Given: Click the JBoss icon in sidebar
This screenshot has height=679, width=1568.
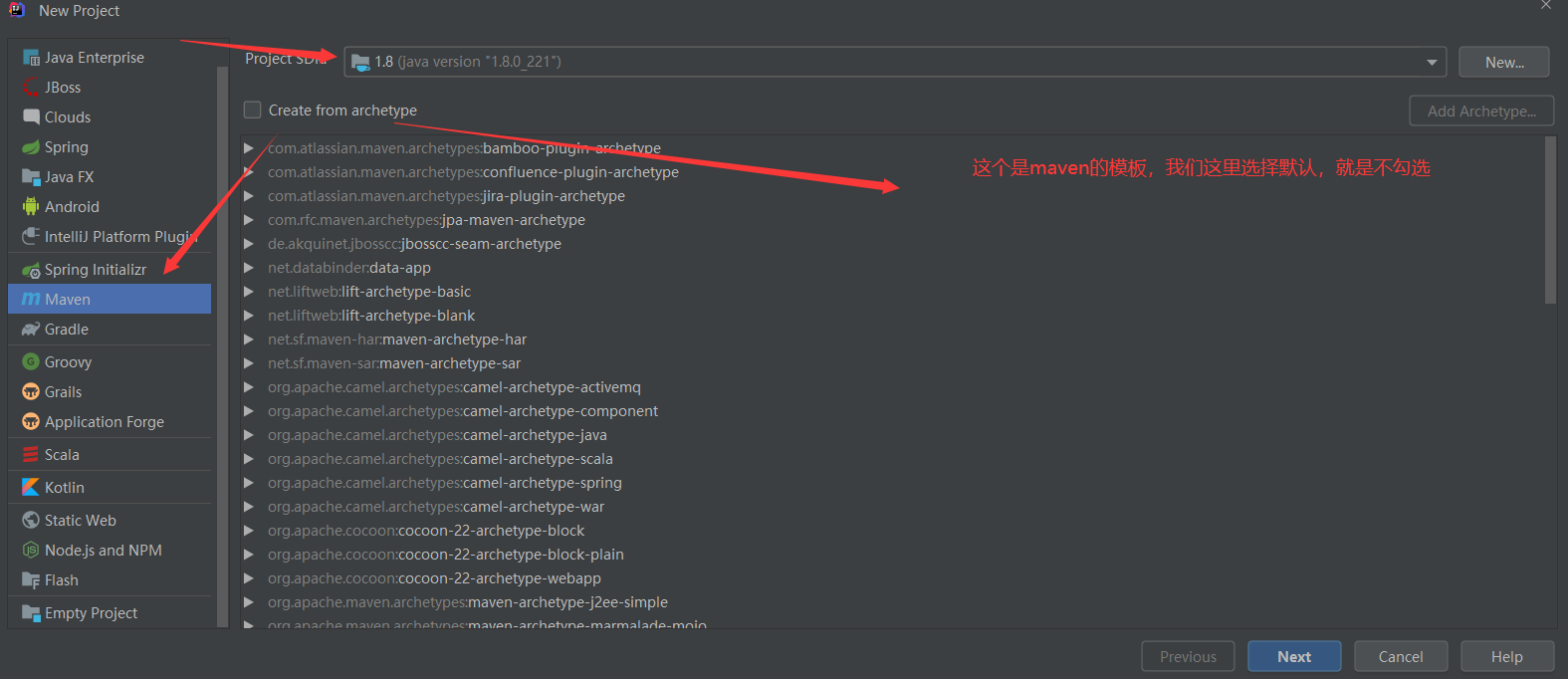Looking at the screenshot, I should (31, 88).
